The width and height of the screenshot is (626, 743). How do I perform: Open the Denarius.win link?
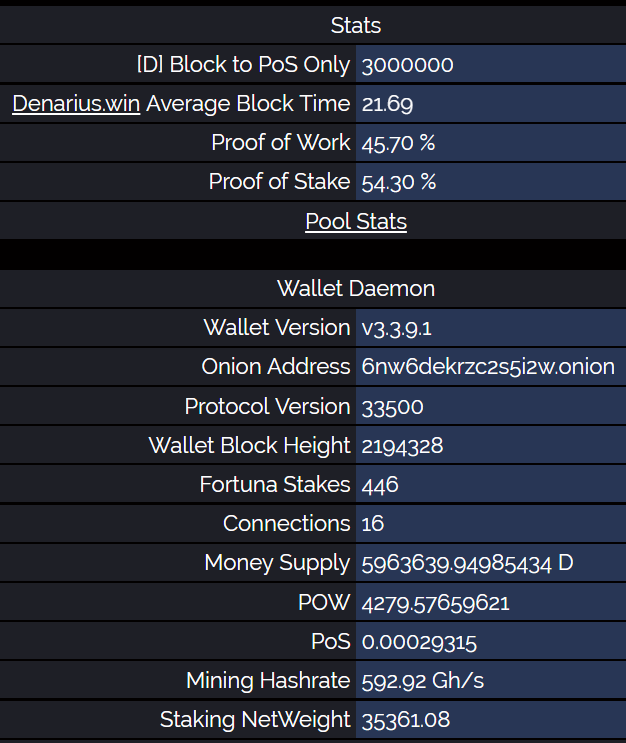click(76, 104)
